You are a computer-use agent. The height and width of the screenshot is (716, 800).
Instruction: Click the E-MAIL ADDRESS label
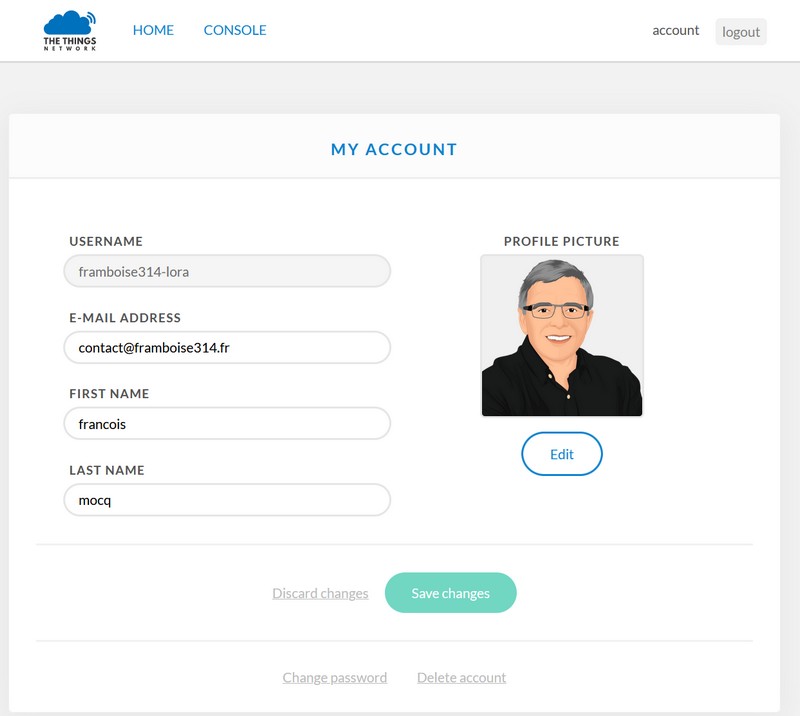(125, 318)
